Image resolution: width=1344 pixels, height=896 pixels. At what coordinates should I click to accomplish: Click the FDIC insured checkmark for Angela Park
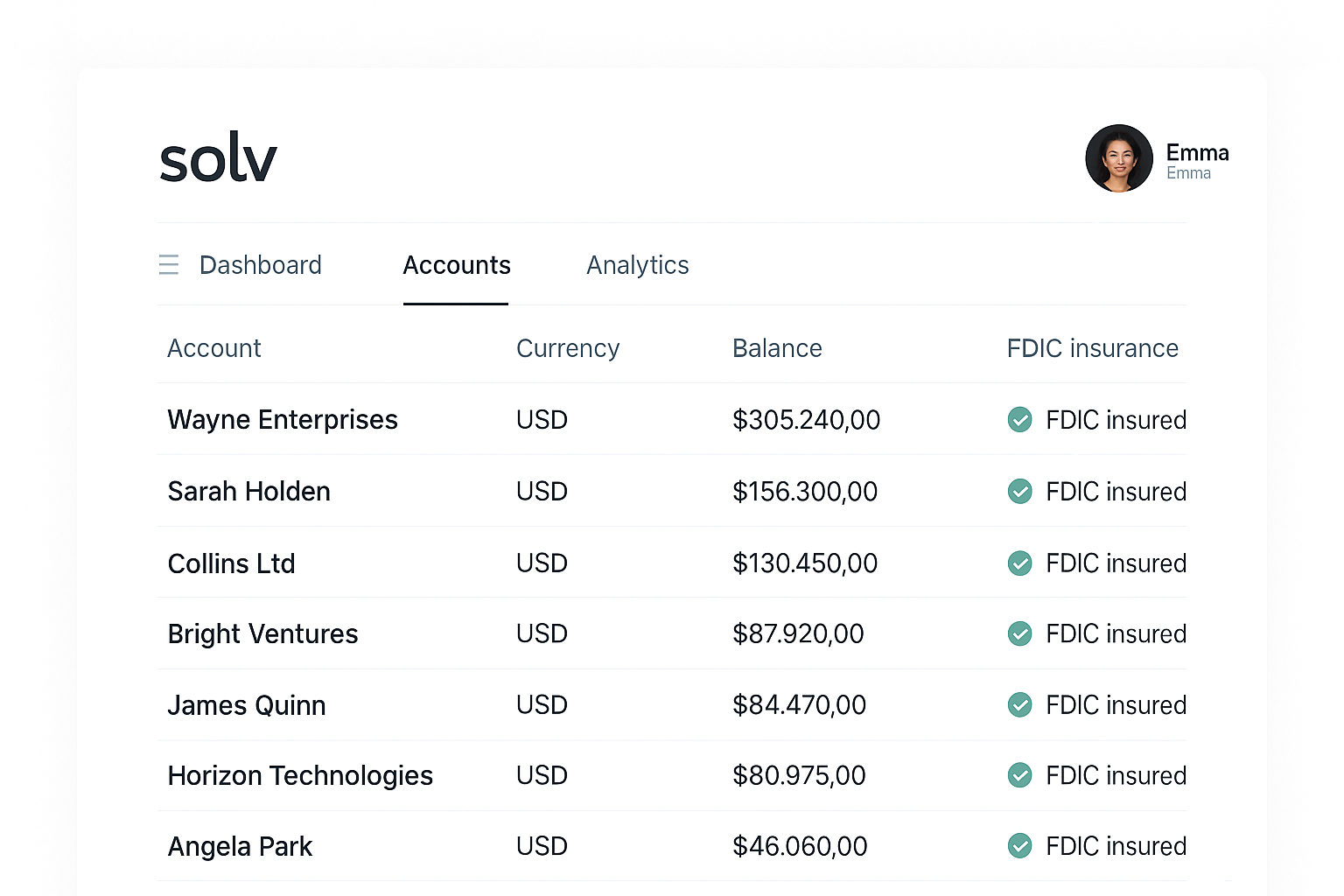pyautogui.click(x=1019, y=846)
